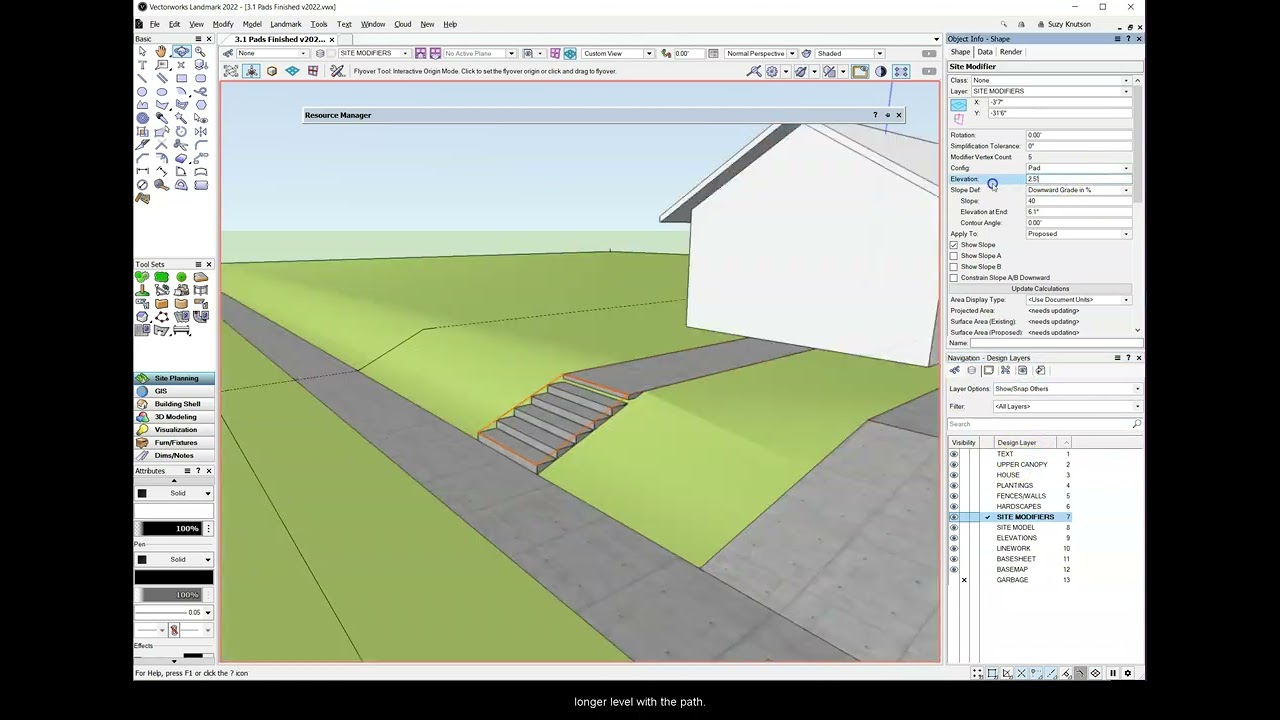
Task: Open the Visualization tool set
Action: click(x=175, y=430)
